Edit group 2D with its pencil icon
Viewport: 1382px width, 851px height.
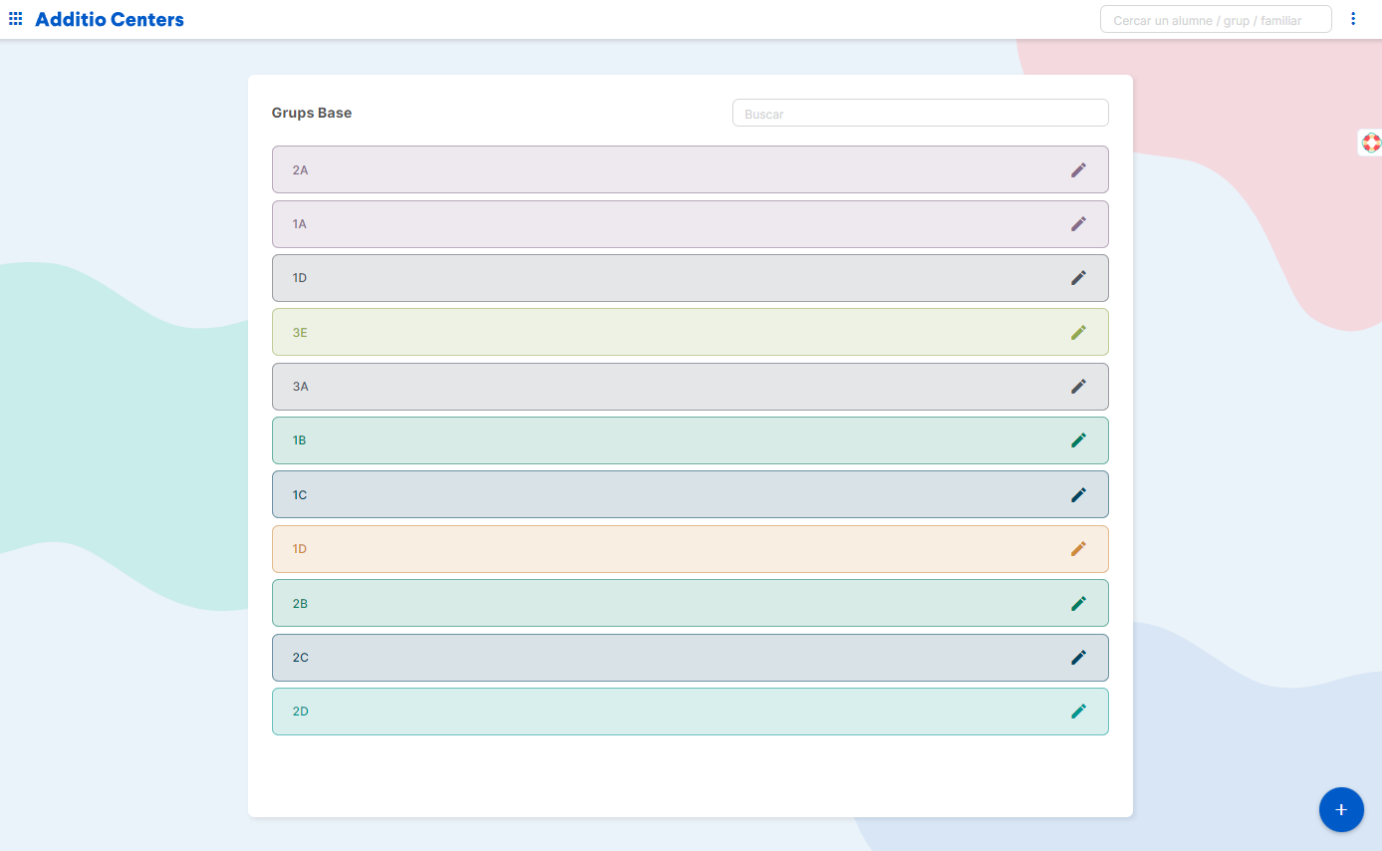[x=1078, y=712]
